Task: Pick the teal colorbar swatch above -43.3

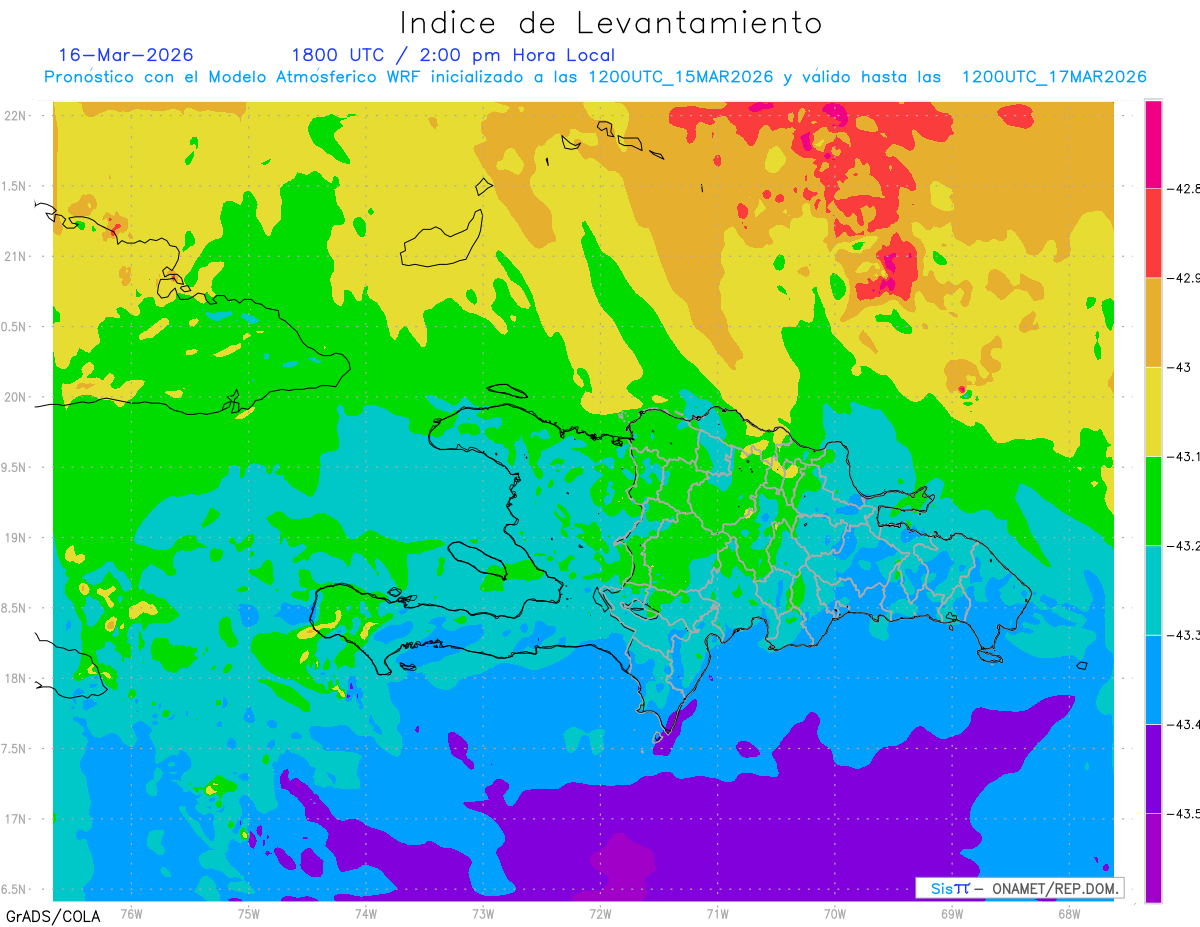Action: click(x=1154, y=590)
